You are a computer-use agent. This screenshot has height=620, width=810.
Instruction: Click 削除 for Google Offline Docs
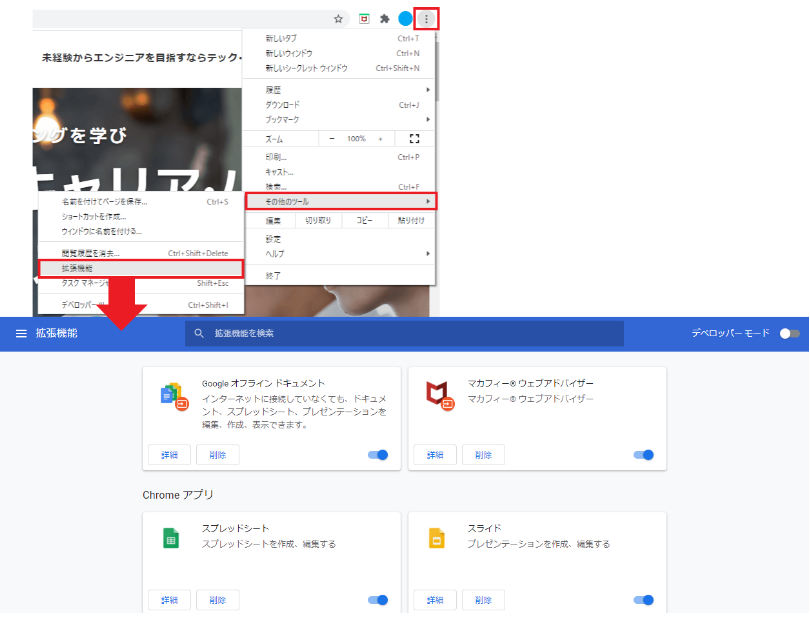217,455
